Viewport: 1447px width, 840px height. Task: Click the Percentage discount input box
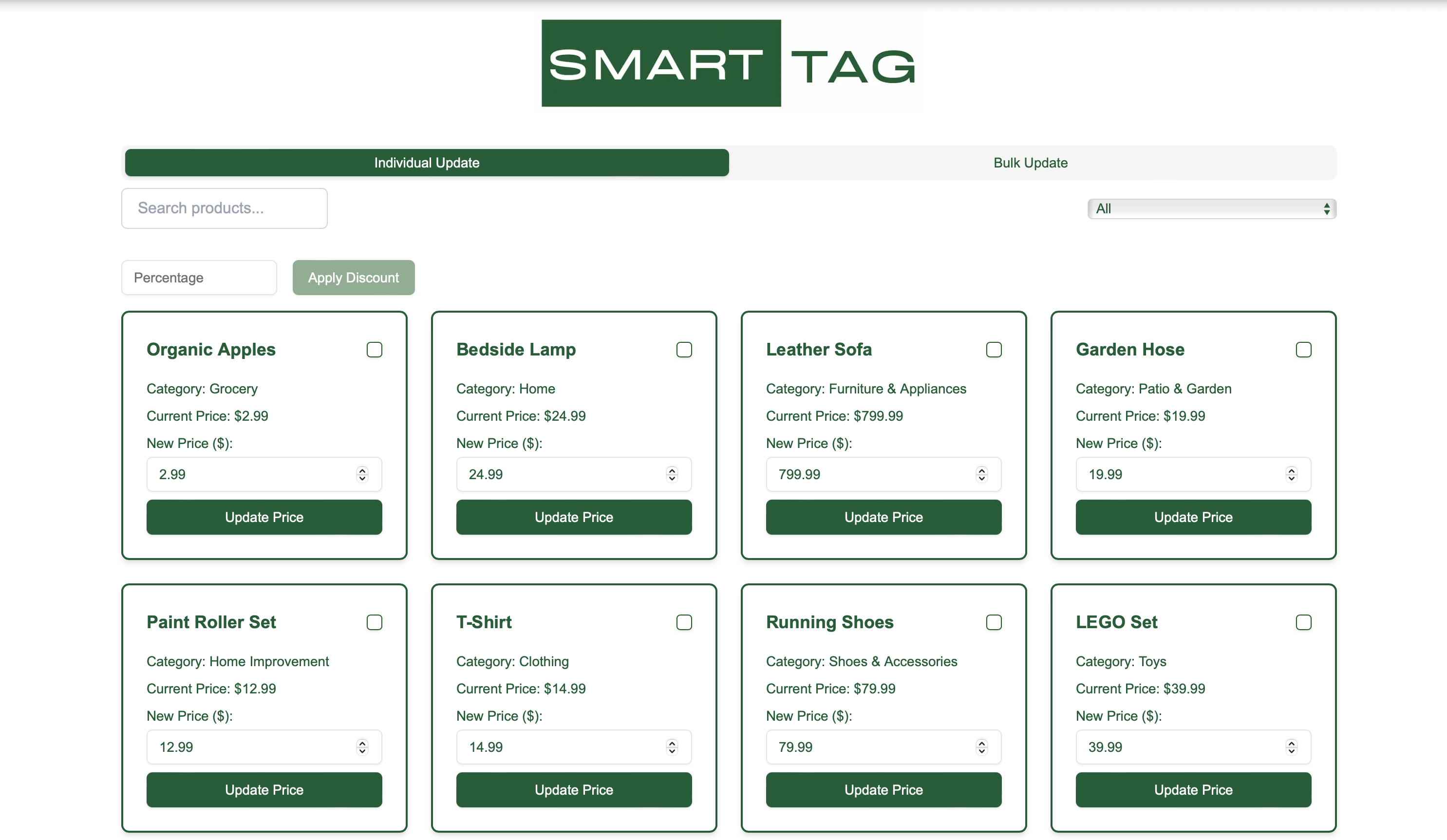click(x=199, y=278)
